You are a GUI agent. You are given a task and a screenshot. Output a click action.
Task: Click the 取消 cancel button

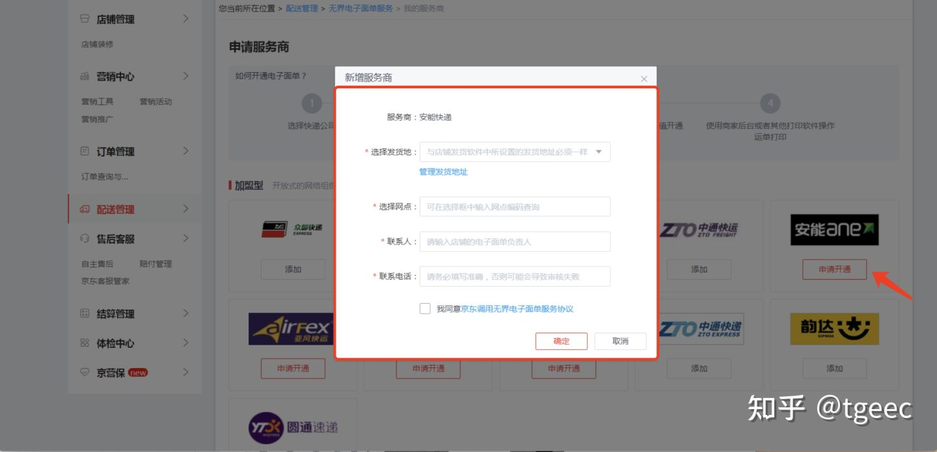620,341
